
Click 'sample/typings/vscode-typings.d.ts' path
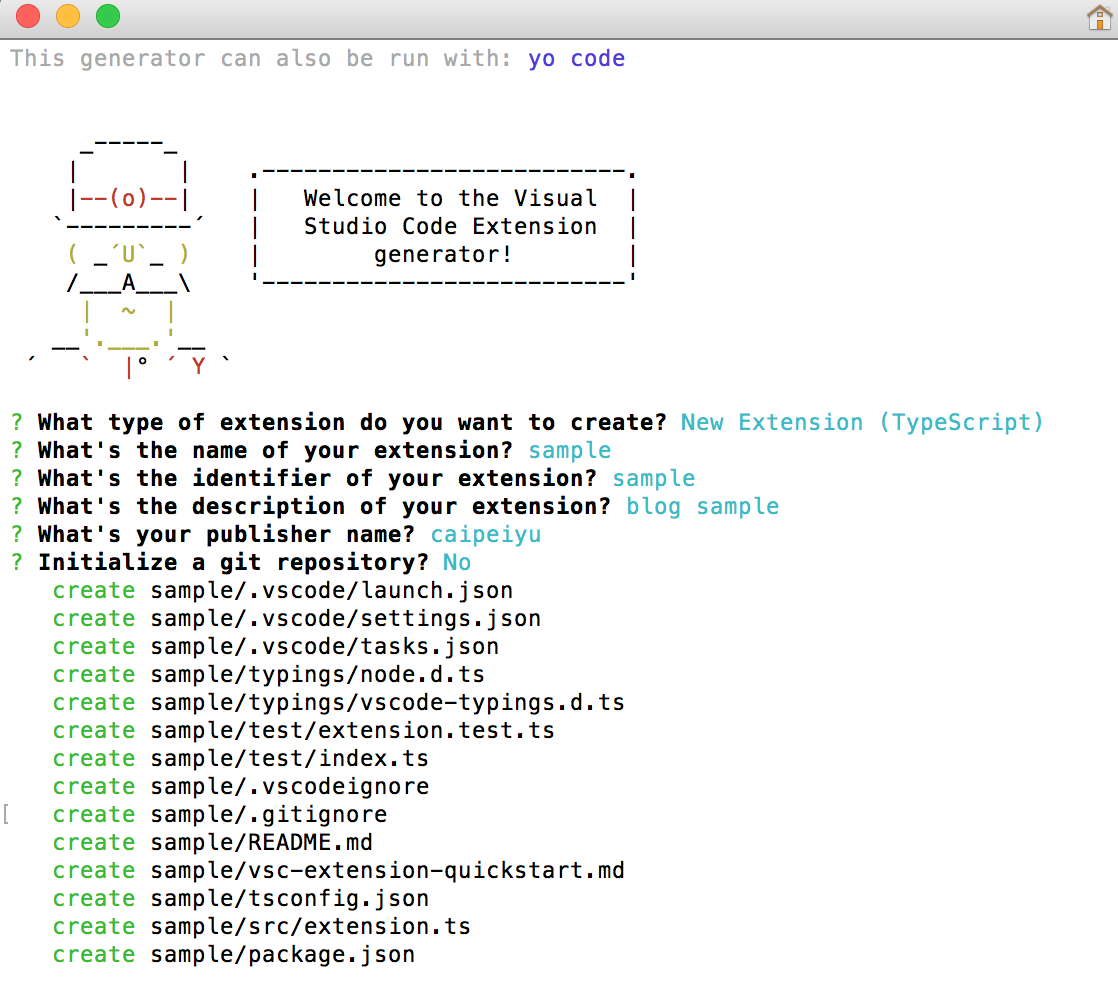[387, 703]
